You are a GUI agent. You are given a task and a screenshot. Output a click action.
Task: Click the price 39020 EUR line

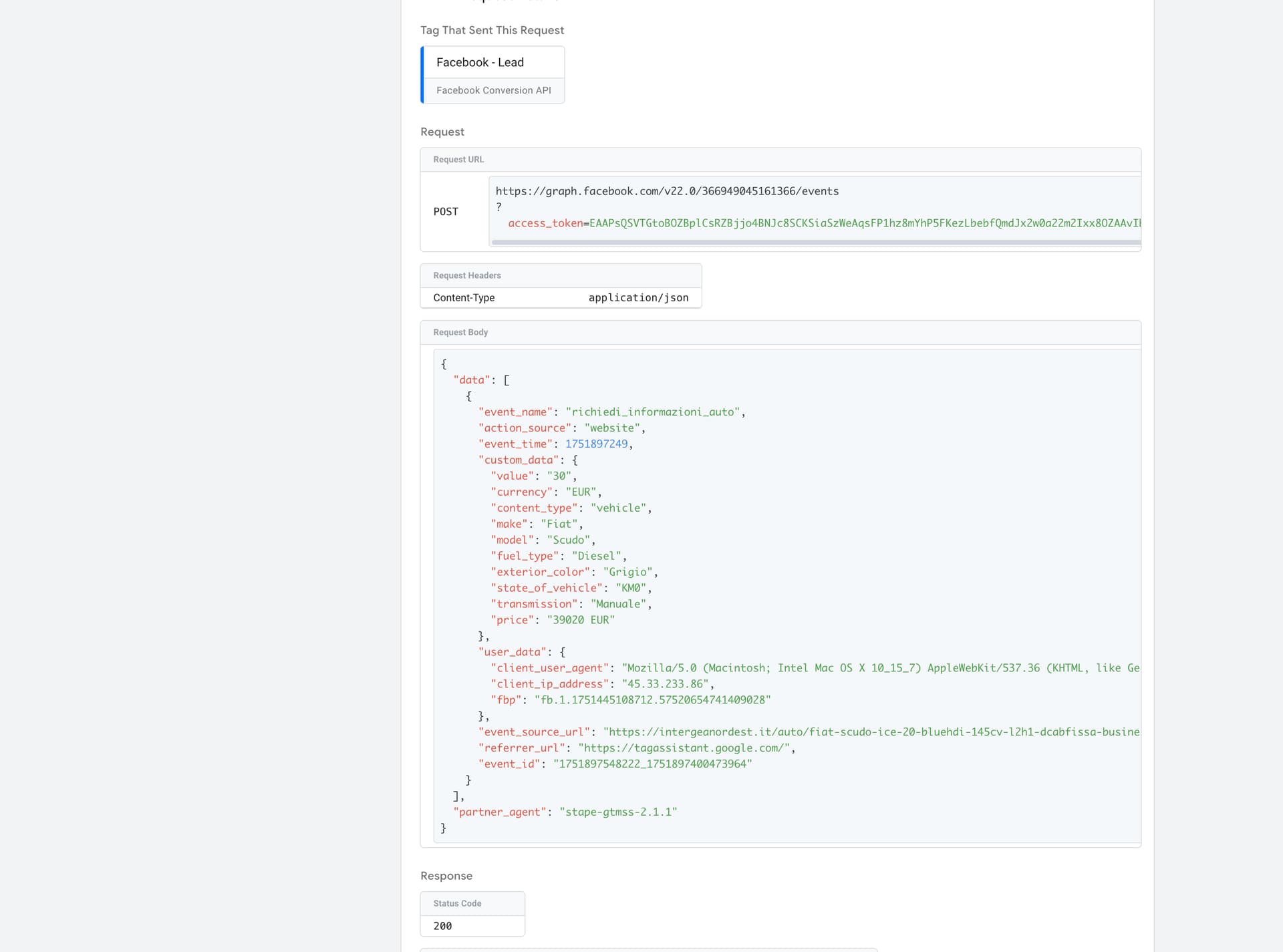coord(553,621)
